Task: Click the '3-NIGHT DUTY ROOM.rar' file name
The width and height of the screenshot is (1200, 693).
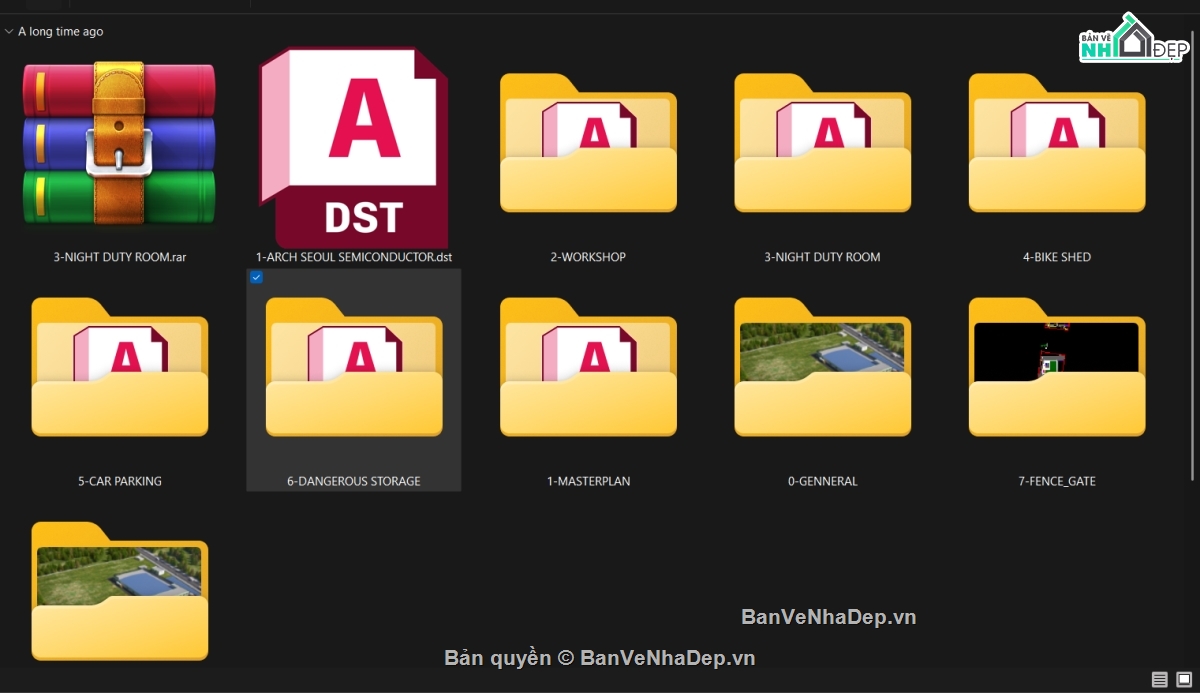Action: tap(120, 257)
